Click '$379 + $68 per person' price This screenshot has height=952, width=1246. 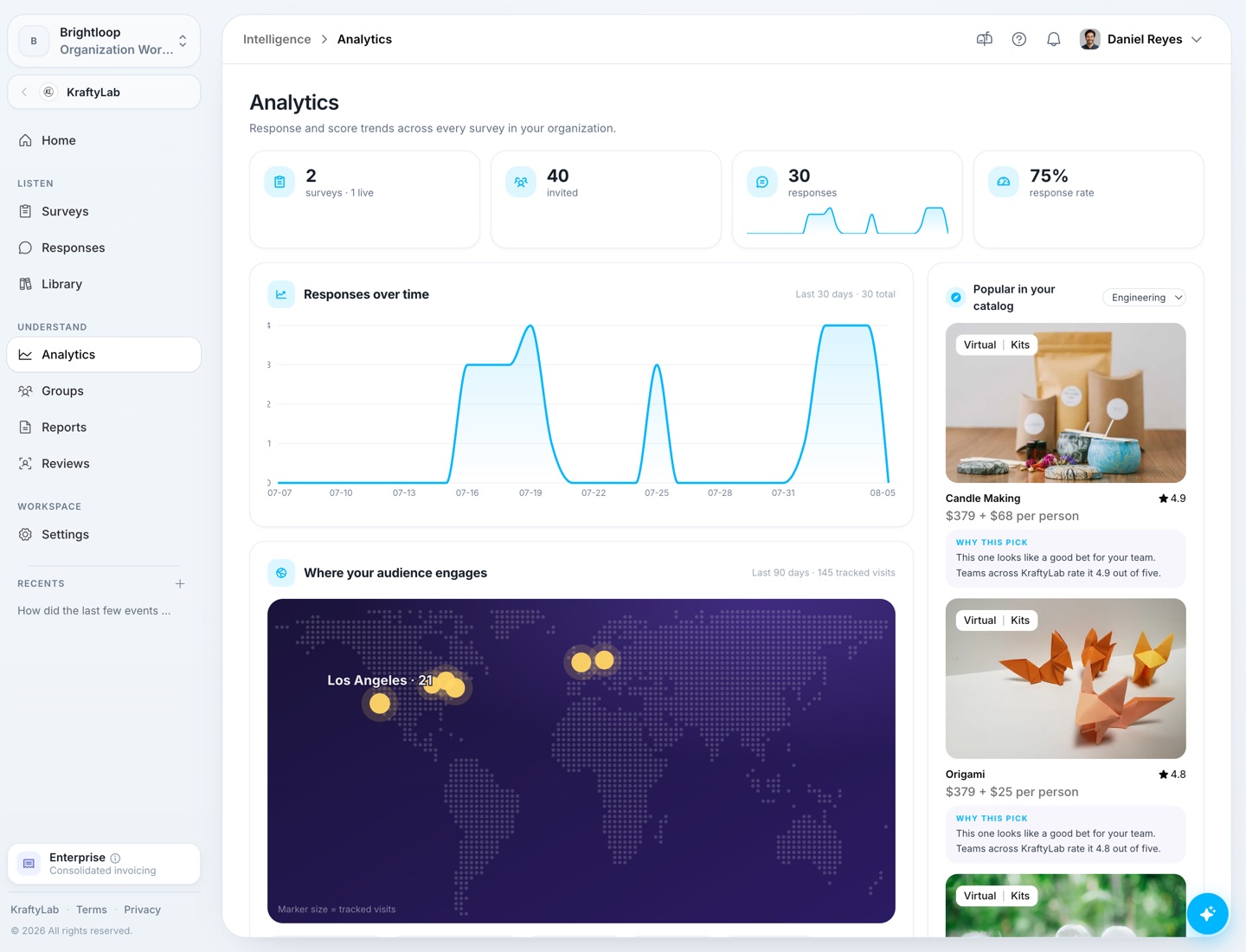(x=1012, y=516)
